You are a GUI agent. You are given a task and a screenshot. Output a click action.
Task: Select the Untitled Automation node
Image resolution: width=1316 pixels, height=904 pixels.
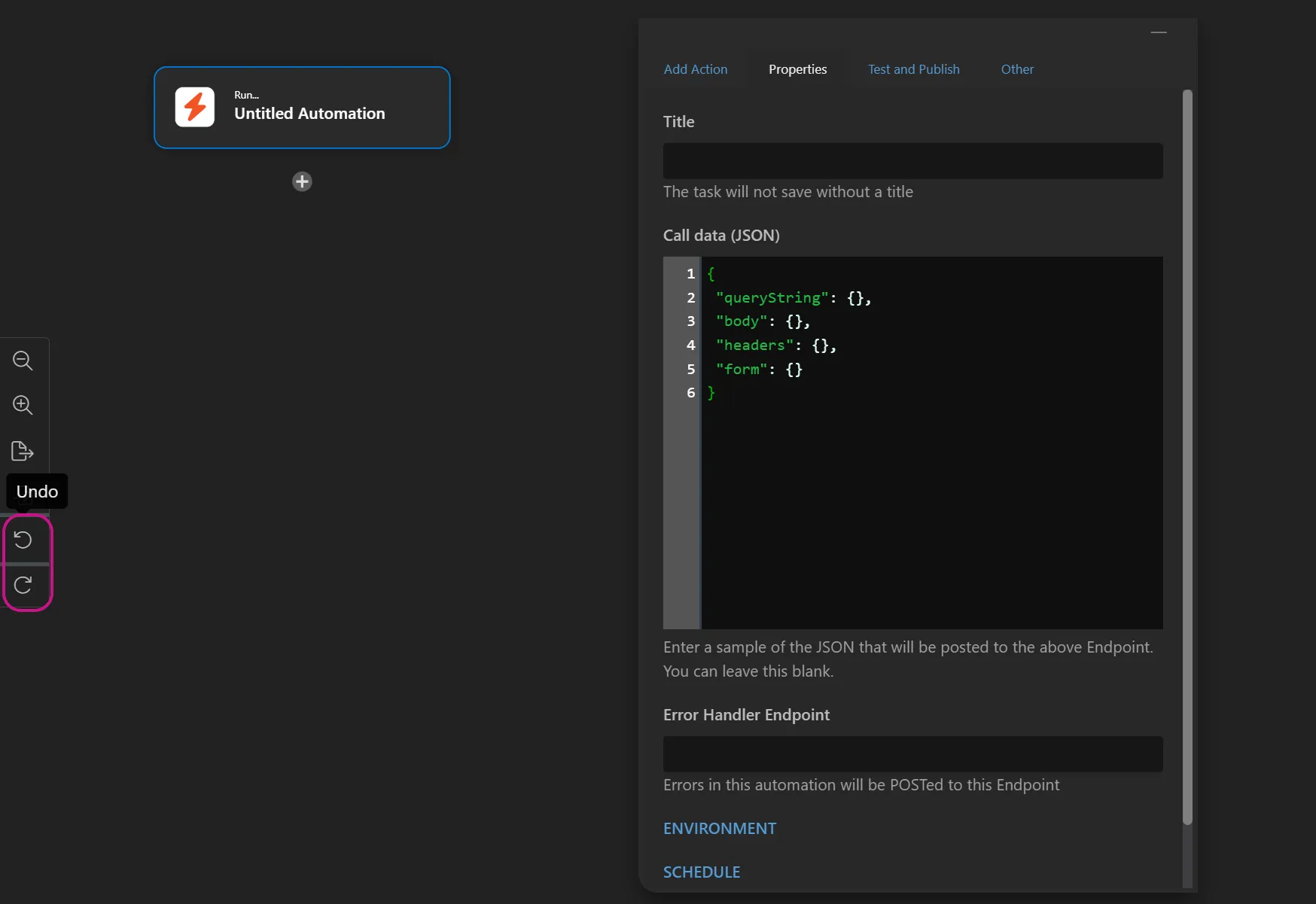302,108
